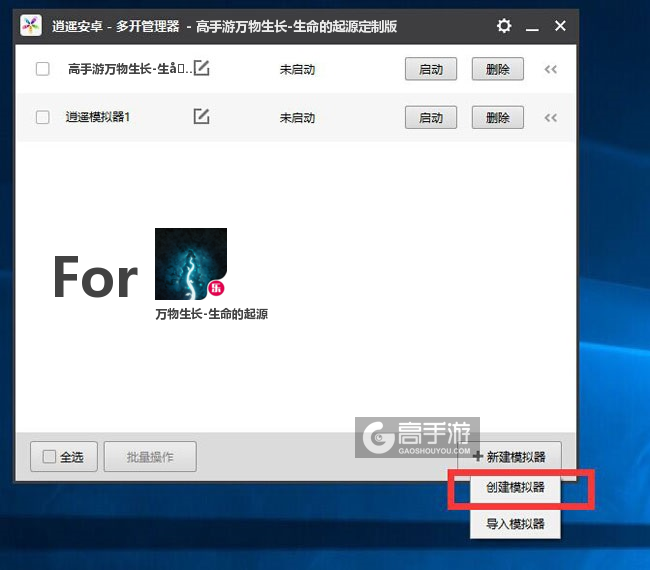Image resolution: width=650 pixels, height=570 pixels.
Task: Click the 批量操作 batch operations button
Action: [150, 457]
